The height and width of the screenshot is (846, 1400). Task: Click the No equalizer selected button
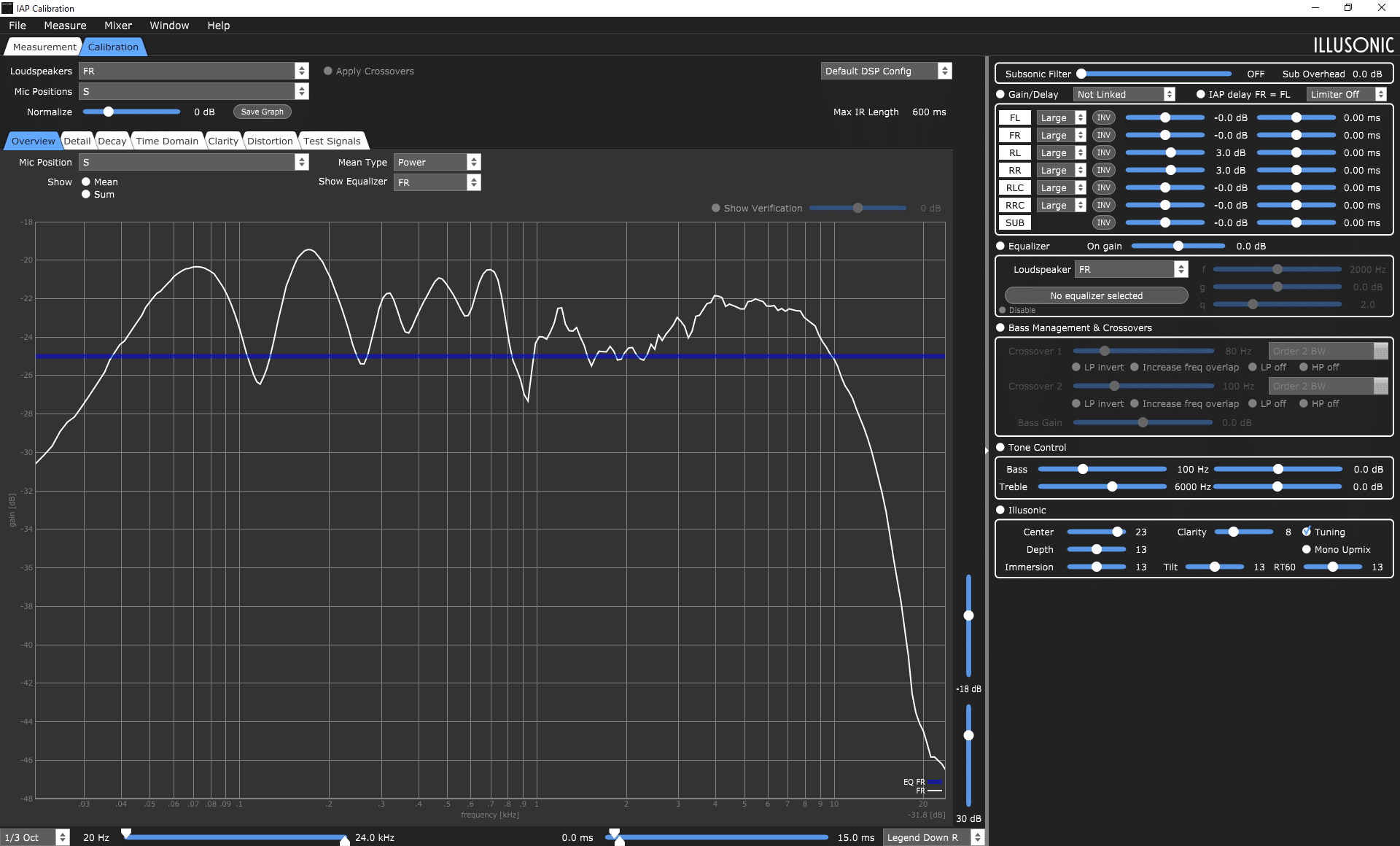tap(1096, 295)
